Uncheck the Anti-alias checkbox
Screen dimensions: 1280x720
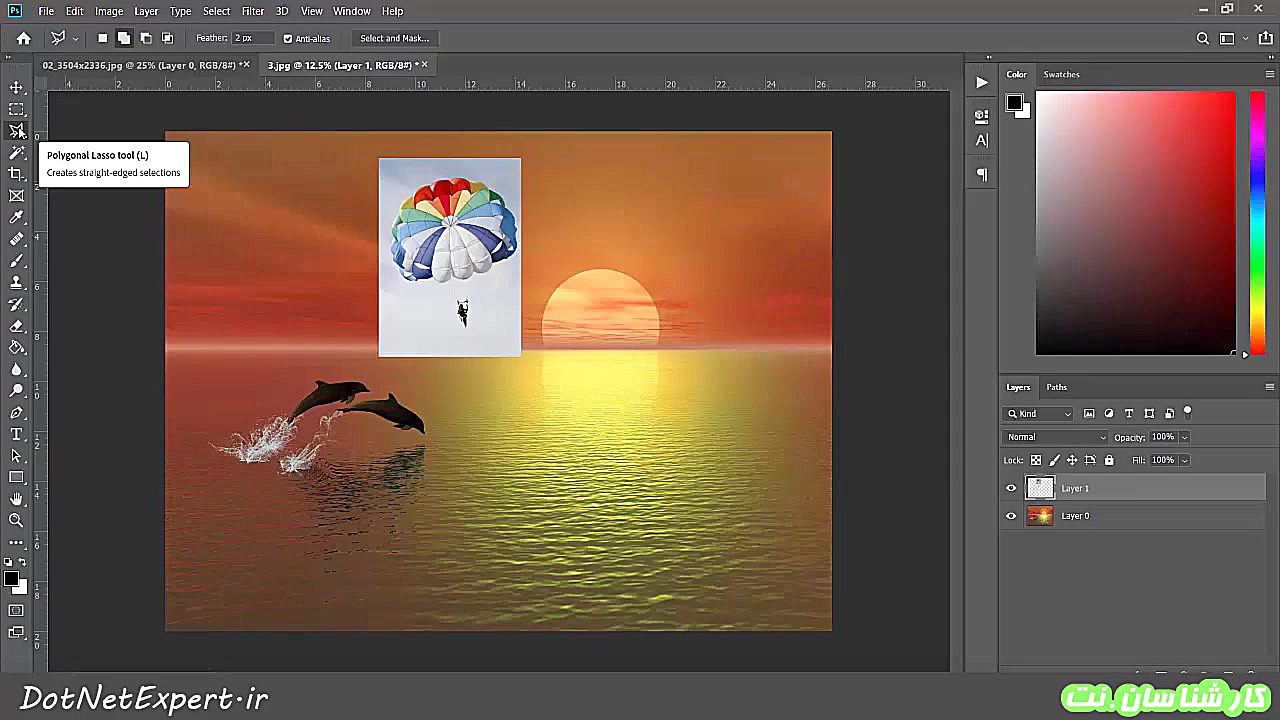coord(288,39)
